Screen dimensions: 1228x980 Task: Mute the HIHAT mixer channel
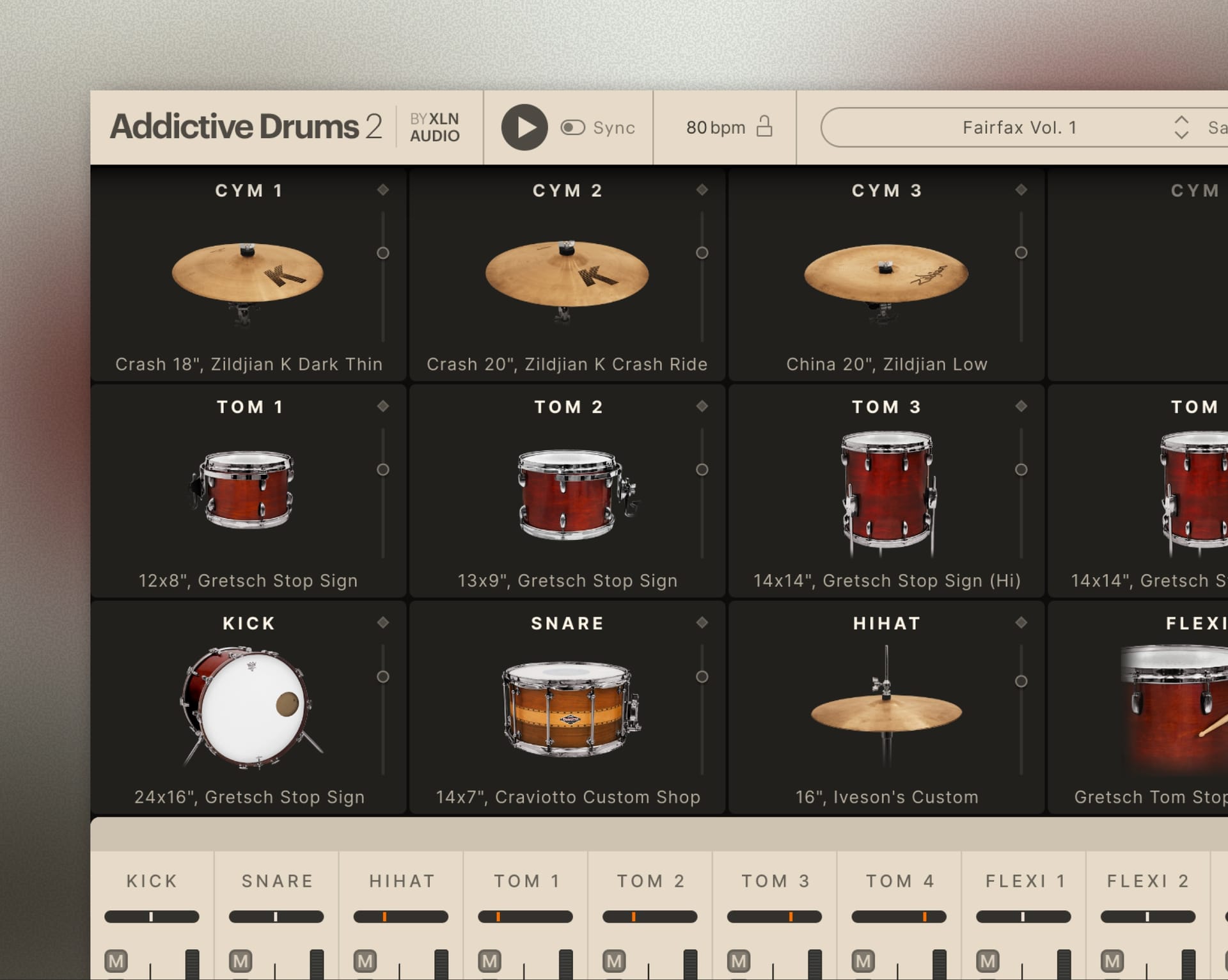(x=365, y=961)
